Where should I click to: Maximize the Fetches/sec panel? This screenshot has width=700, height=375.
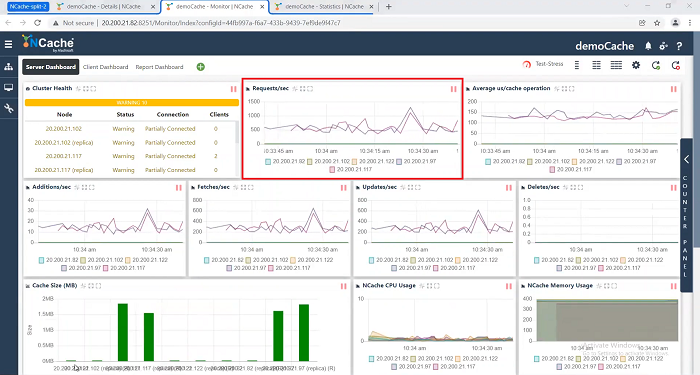coord(251,187)
